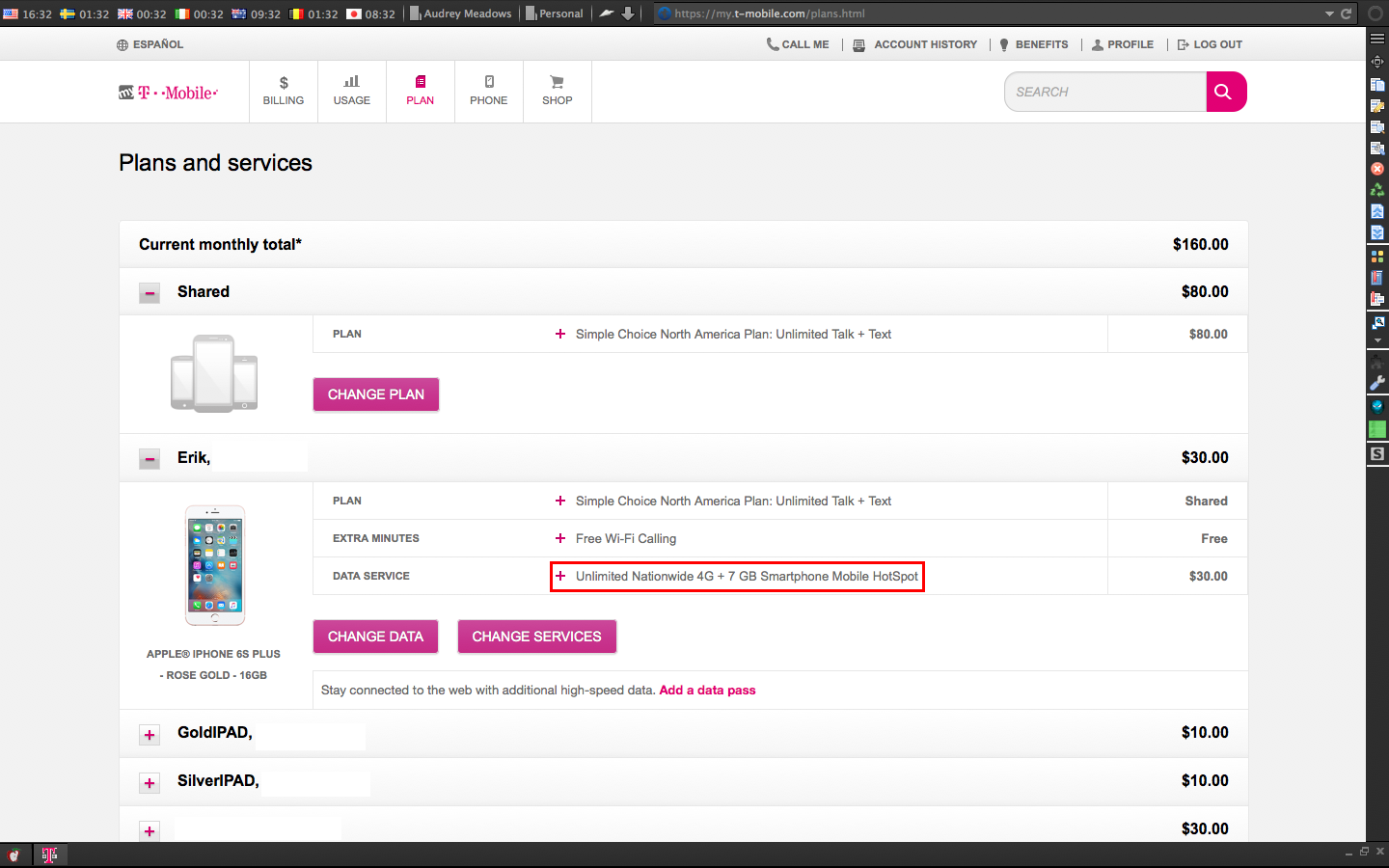Click the colored grid apps icon in sidebar
The width and height of the screenshot is (1389, 868).
click(1377, 257)
